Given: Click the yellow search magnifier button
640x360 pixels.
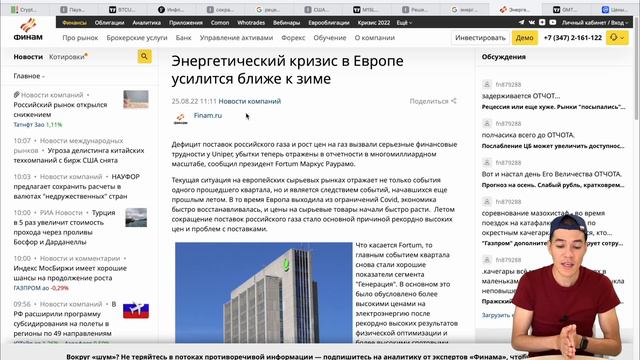Looking at the screenshot, I should (x=144, y=56).
